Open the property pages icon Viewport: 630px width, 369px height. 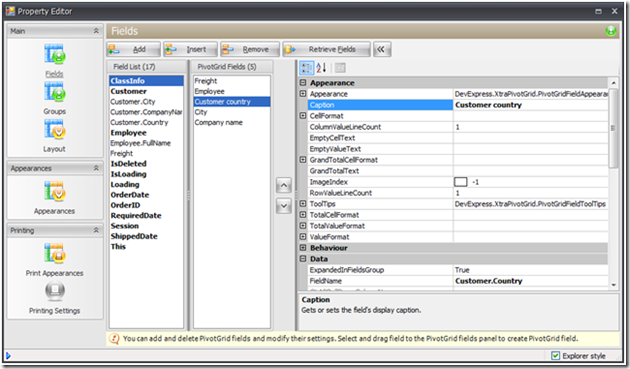[340, 68]
